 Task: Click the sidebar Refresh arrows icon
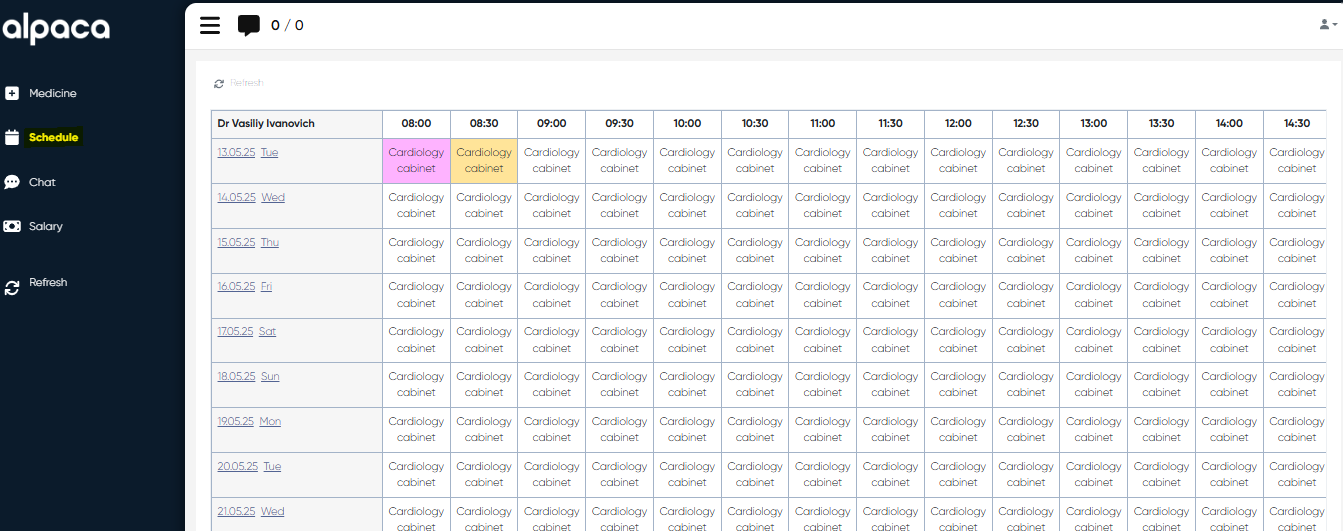[12, 287]
